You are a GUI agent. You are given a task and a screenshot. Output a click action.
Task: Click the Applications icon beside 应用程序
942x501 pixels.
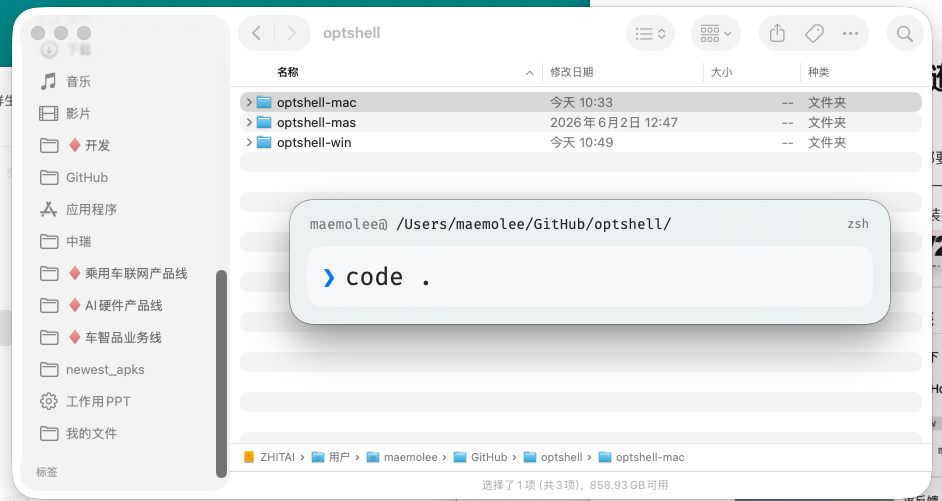point(48,209)
